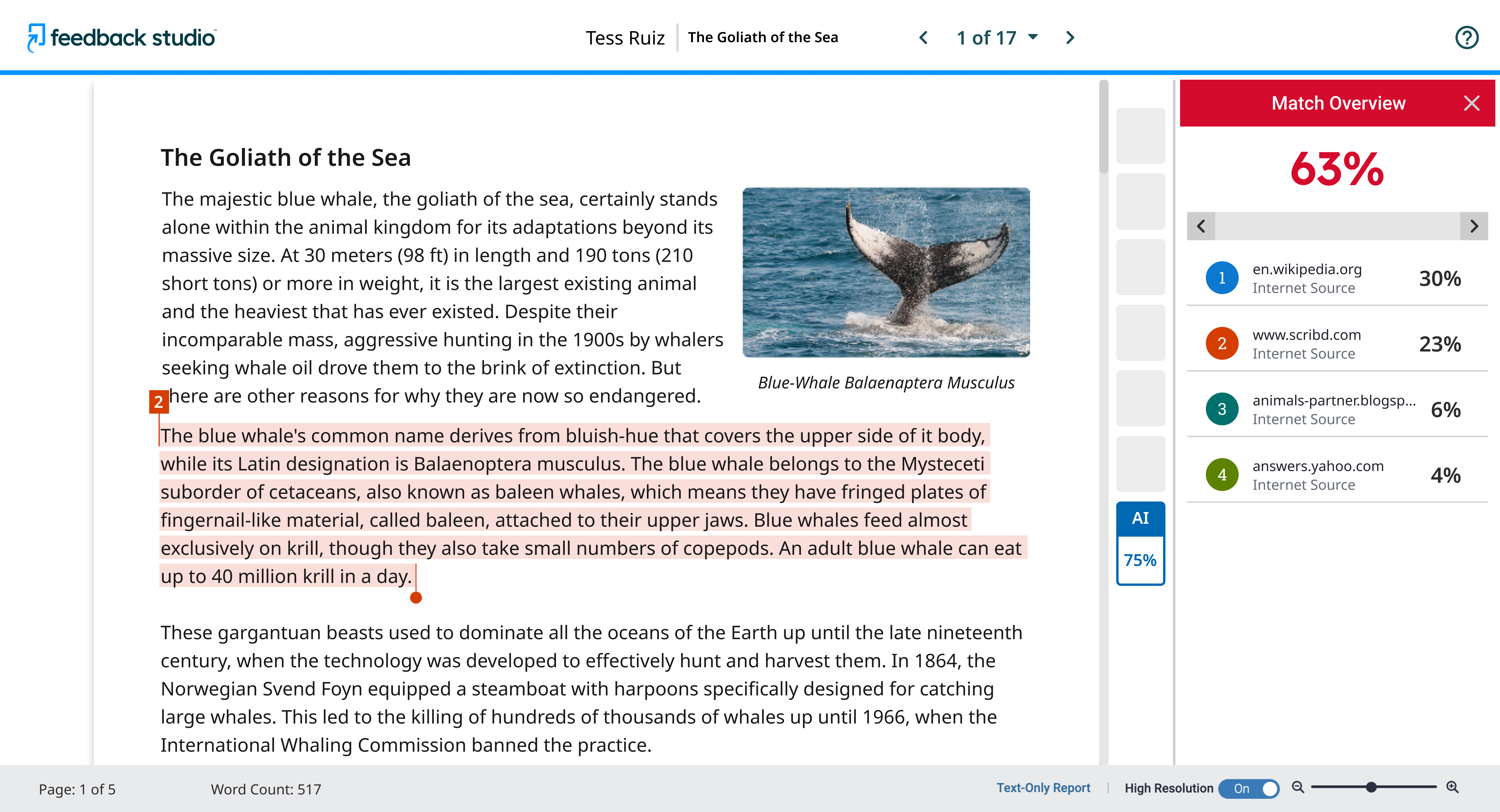The image size is (1500, 812).
Task: Click the en.wikipedia.org source name
Action: click(x=1307, y=269)
